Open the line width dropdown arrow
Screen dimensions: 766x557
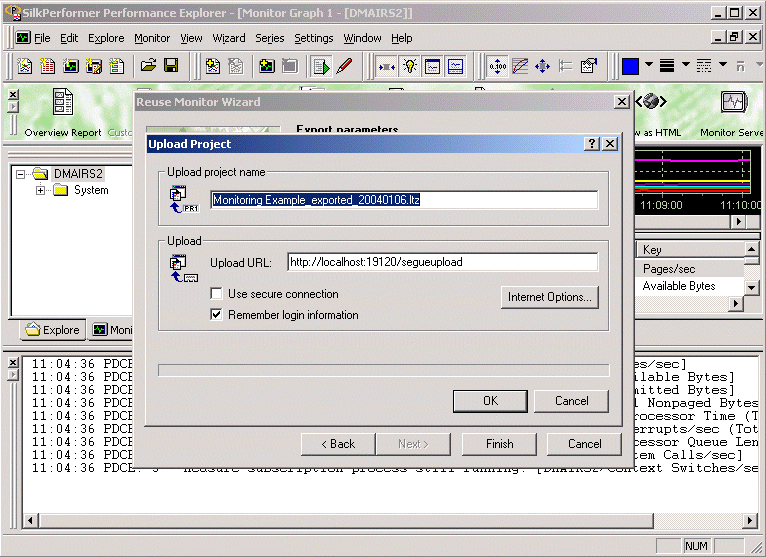[x=686, y=64]
